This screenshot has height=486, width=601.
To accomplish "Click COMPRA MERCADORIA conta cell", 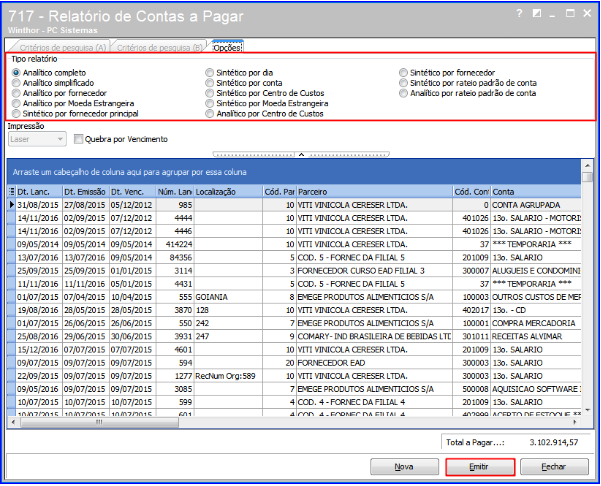I will pos(536,323).
